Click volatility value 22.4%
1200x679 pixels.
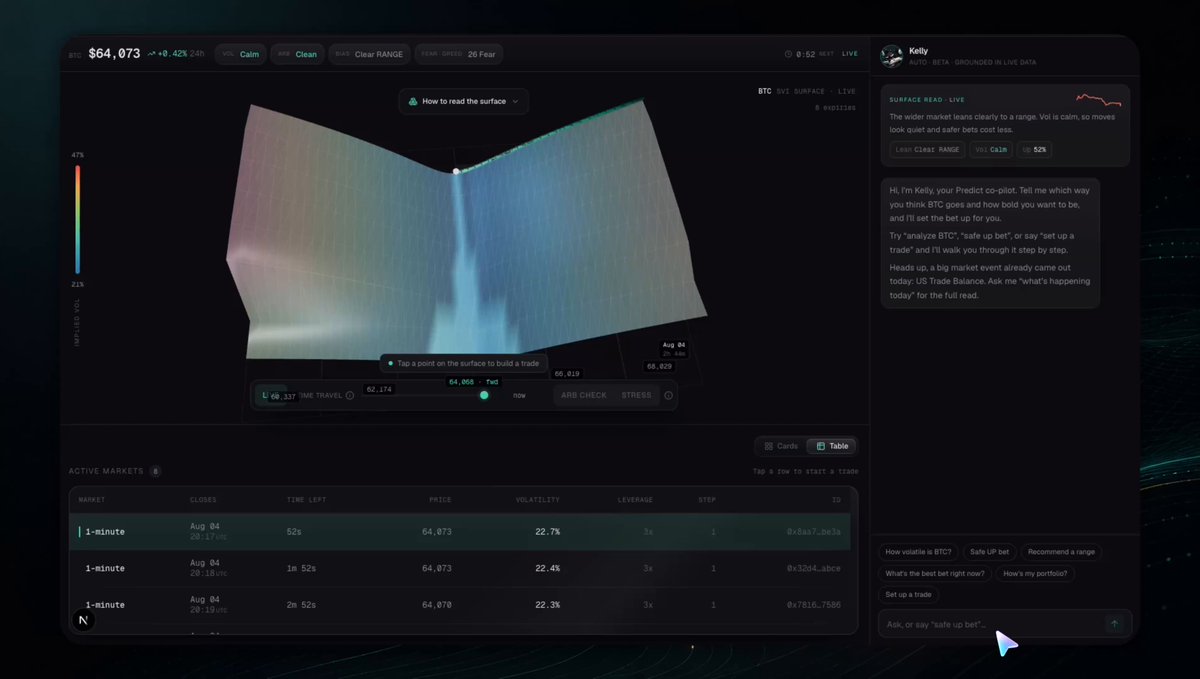pos(547,568)
